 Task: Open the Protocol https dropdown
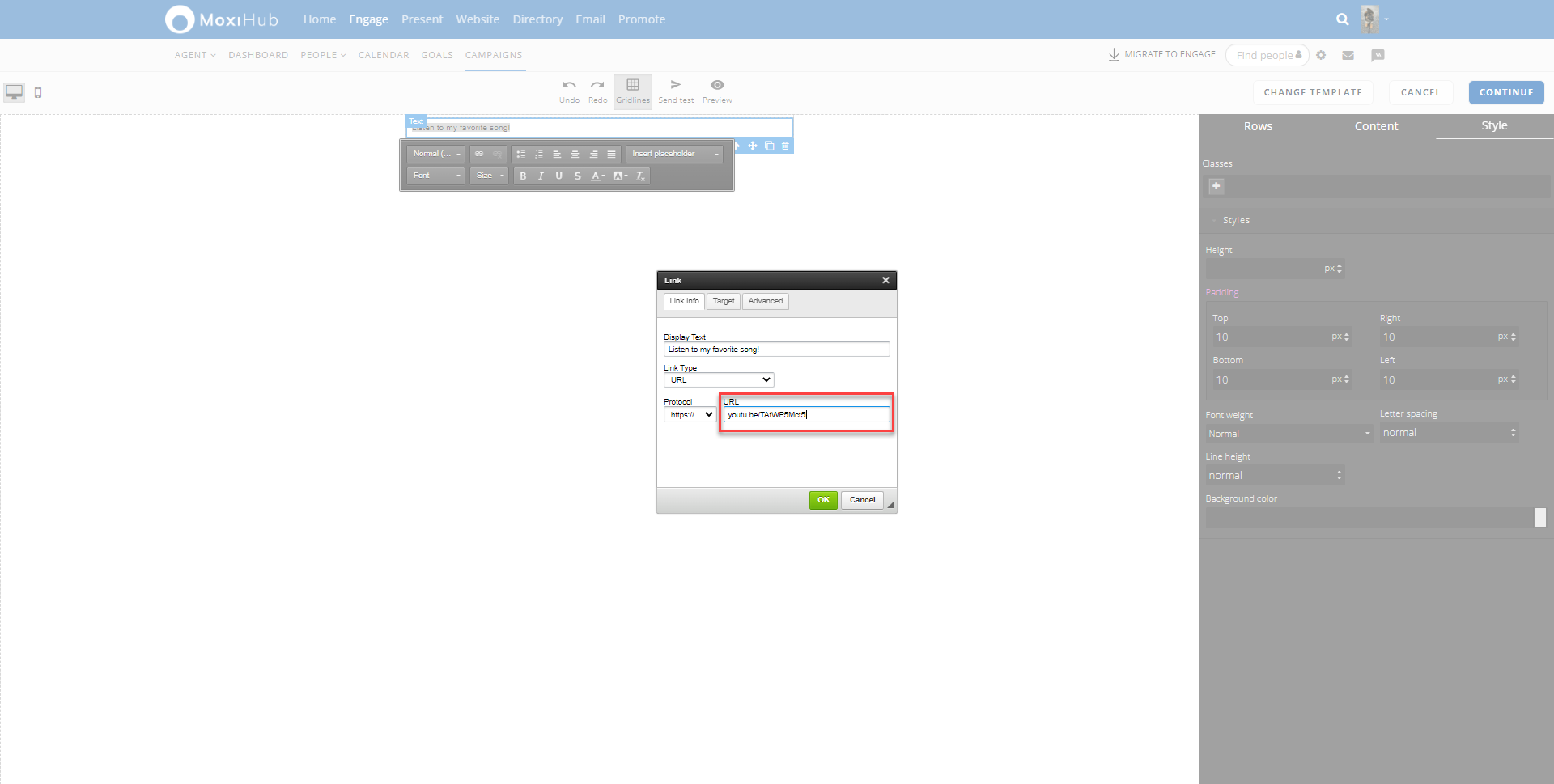coord(690,414)
